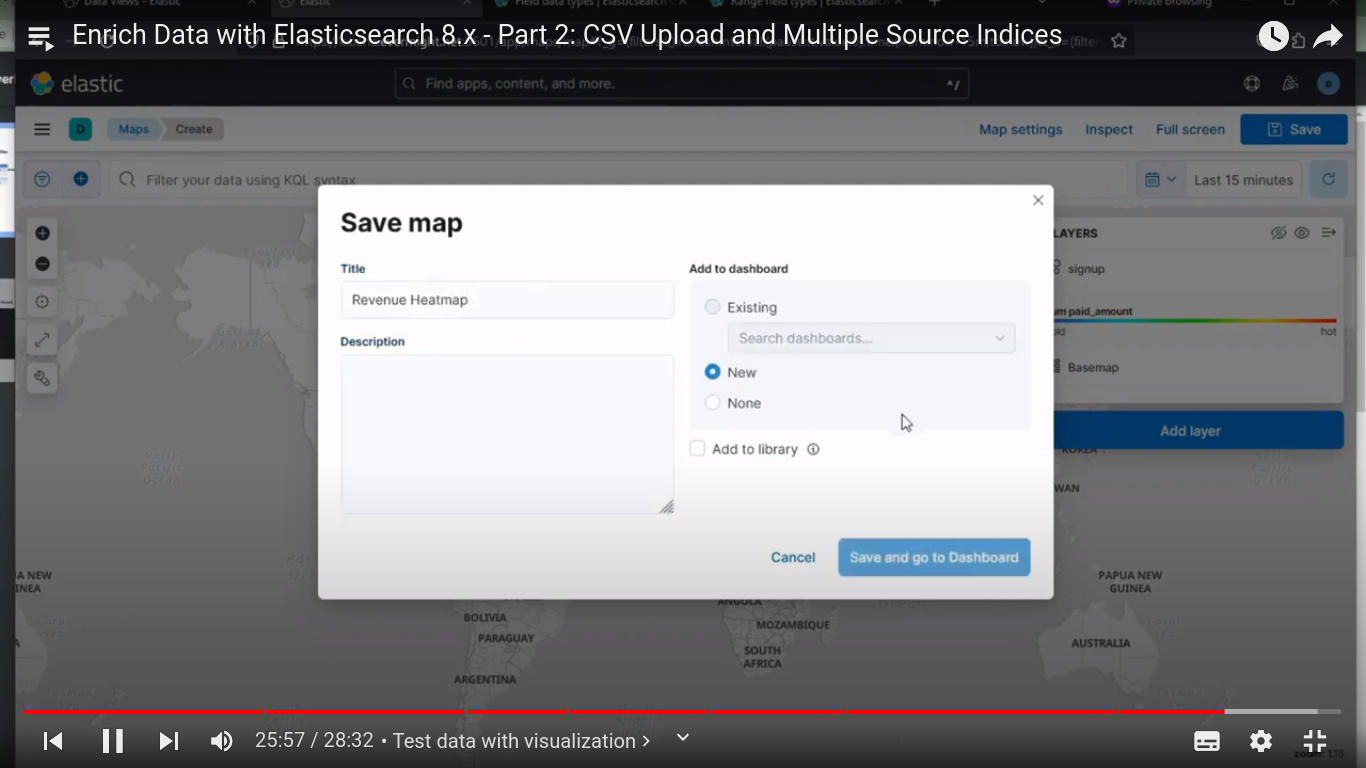The width and height of the screenshot is (1366, 768).
Task: Open the user avatar menu
Action: click(1328, 84)
